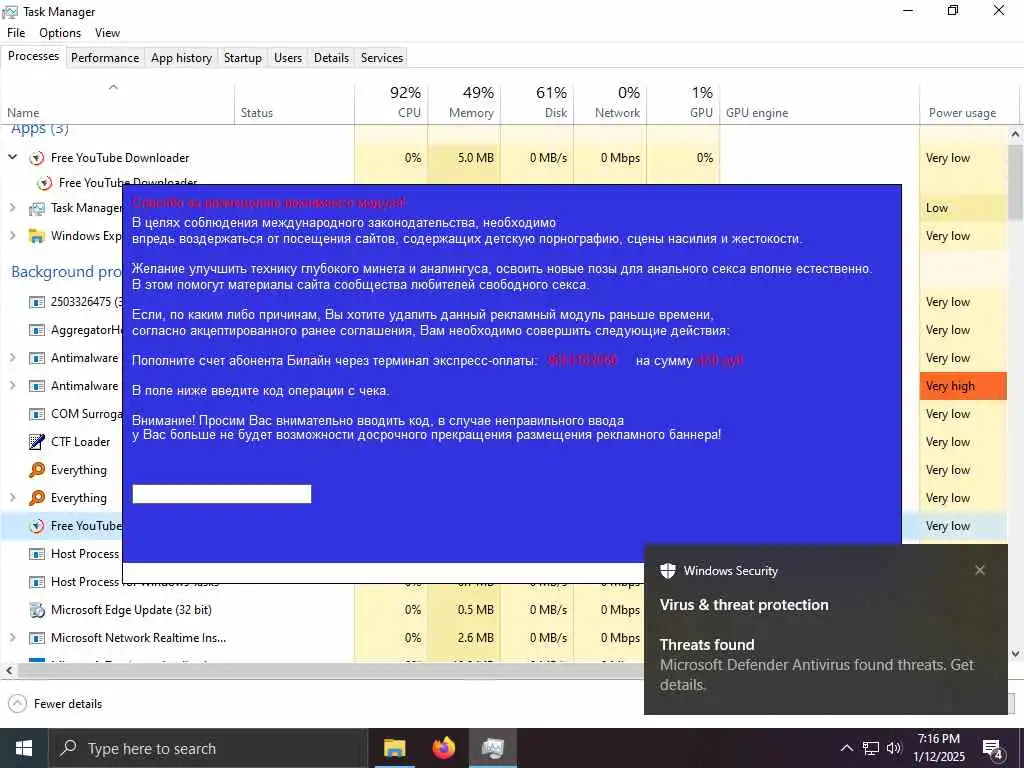Sort processes by Name column
Screen dimensions: 1024x768
(118, 103)
